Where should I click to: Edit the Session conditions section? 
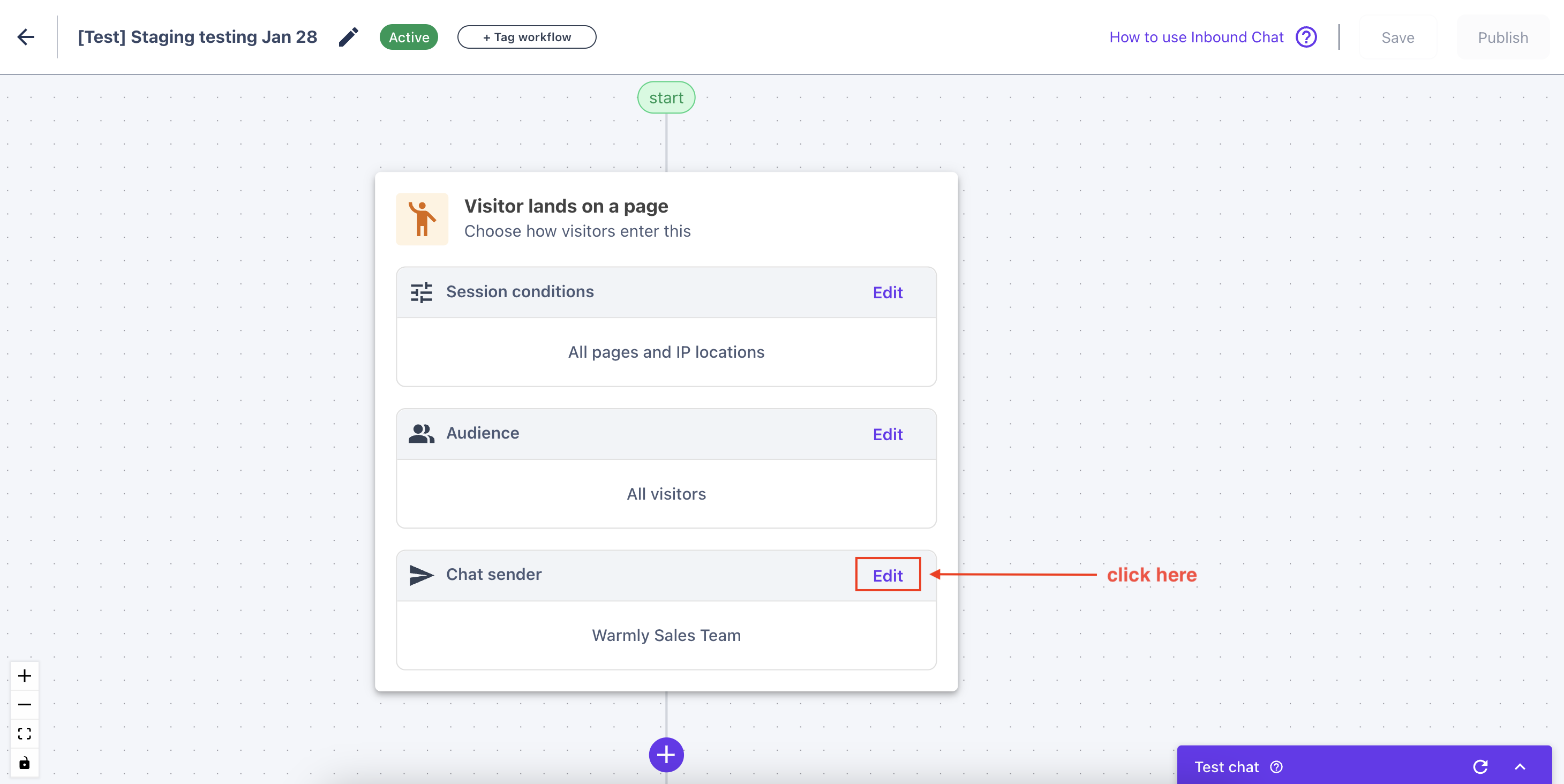tap(888, 292)
